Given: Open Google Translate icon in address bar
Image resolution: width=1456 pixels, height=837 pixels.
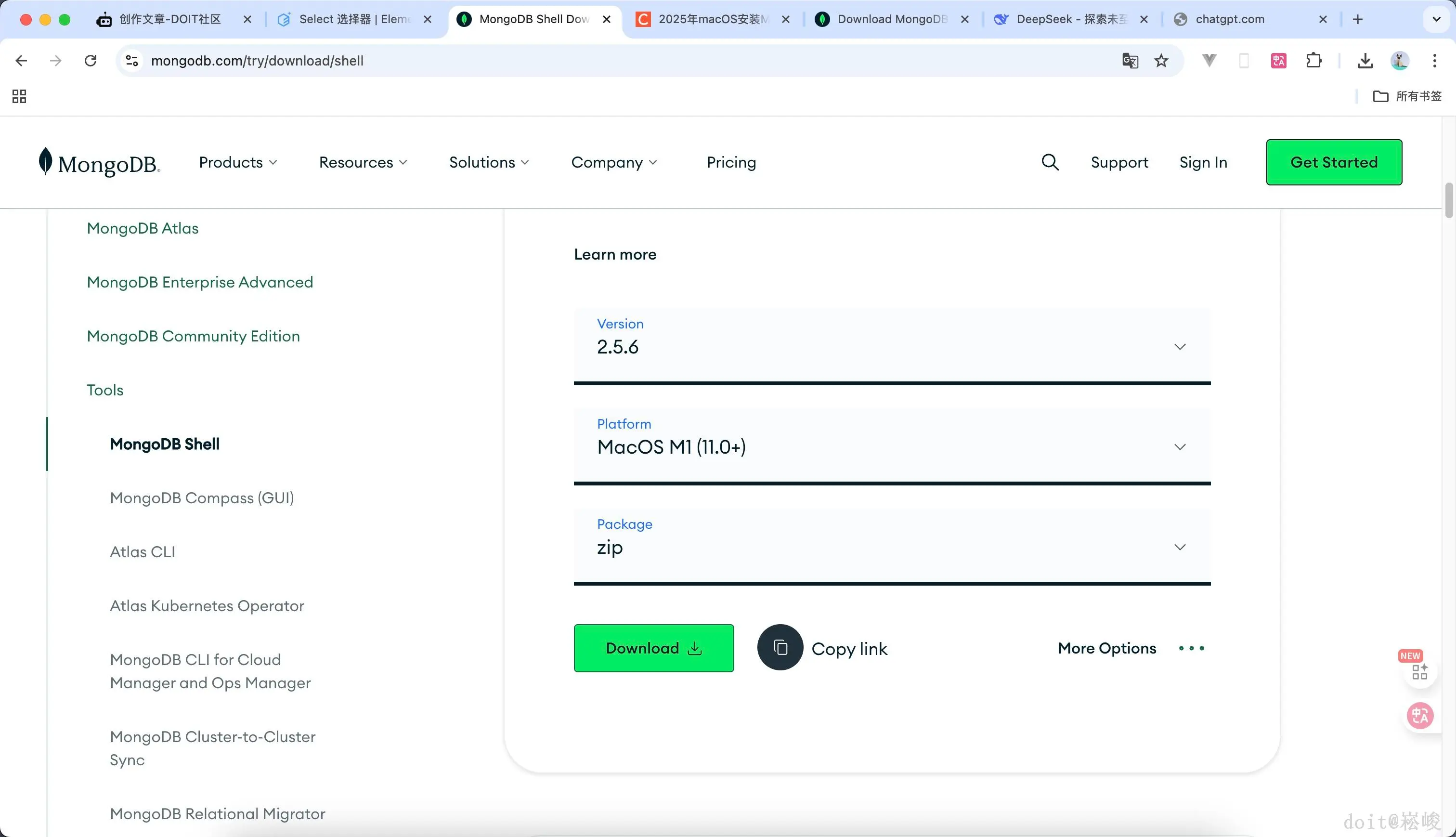Looking at the screenshot, I should point(1130,60).
